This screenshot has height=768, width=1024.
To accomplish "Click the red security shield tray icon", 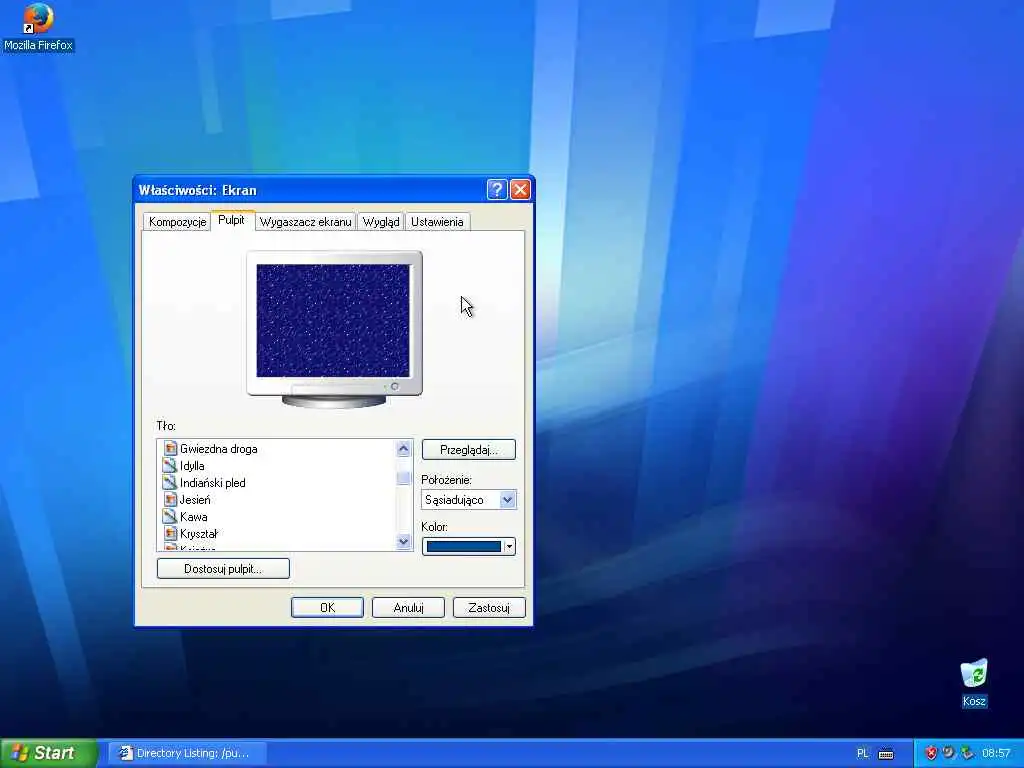I will click(931, 753).
